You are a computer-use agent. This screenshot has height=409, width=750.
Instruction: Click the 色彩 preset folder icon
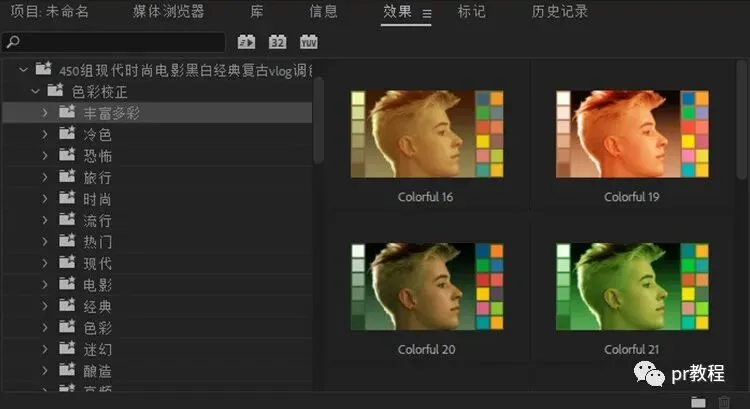point(67,327)
